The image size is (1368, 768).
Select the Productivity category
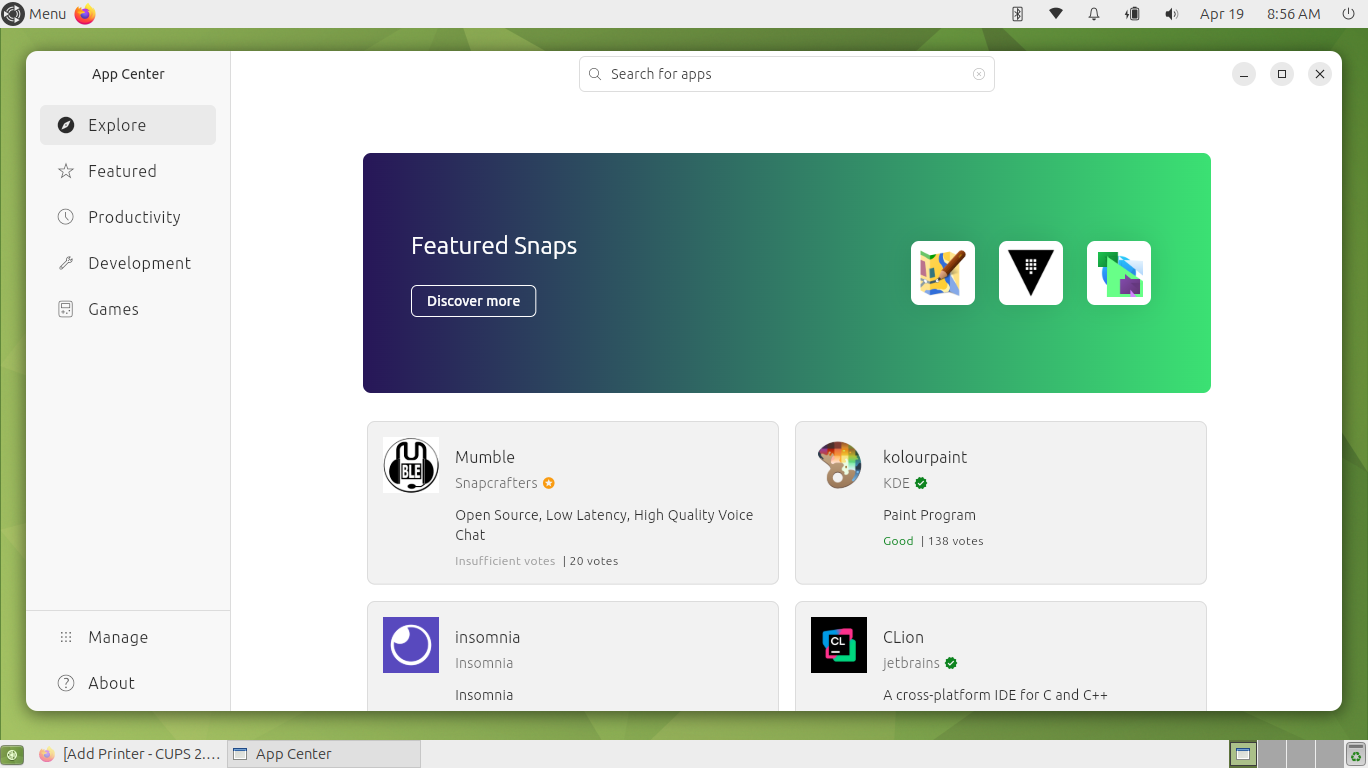[x=128, y=217]
